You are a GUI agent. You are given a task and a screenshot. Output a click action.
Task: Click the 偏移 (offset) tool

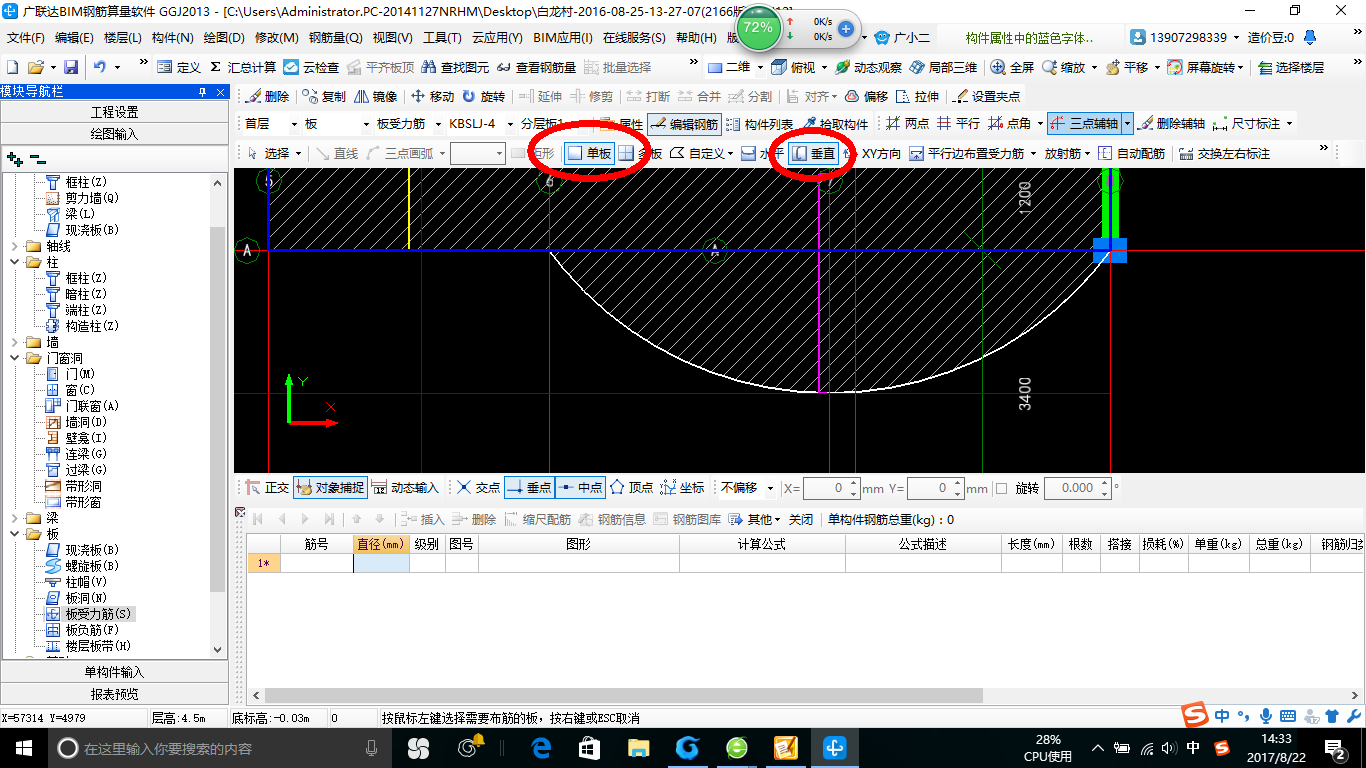click(866, 97)
